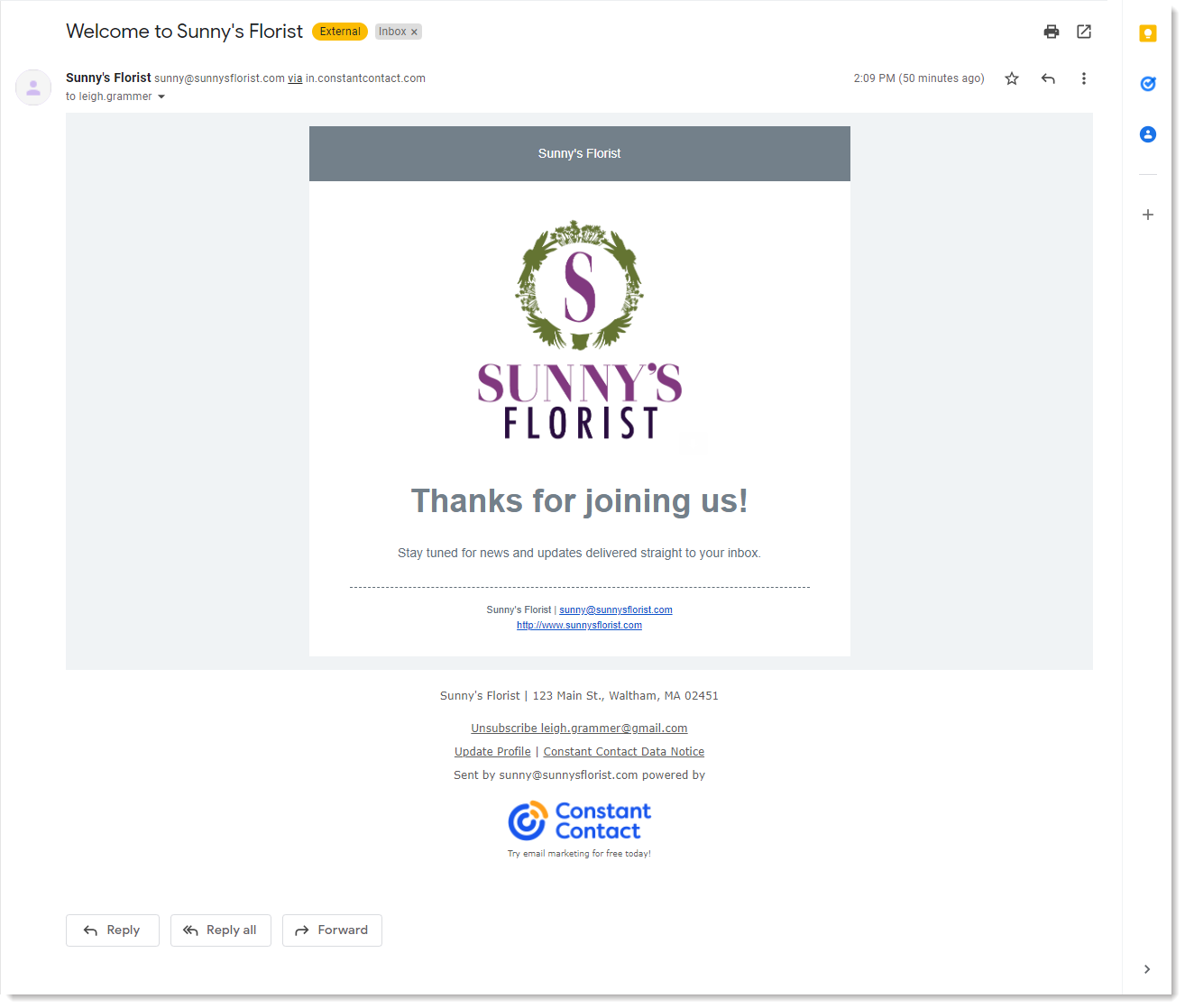Click "Sent by sunny@sunnysflorist.com powered by" text
The height and width of the screenshot is (1008, 1185).
point(579,775)
